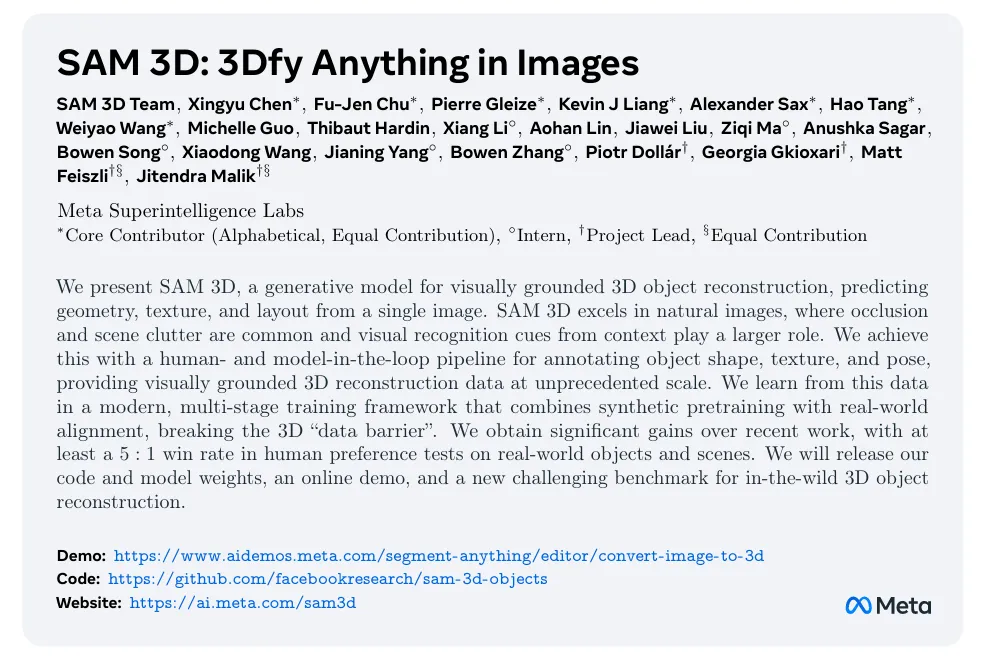Click the Meta Superintelligence Labs affiliation

click(181, 210)
